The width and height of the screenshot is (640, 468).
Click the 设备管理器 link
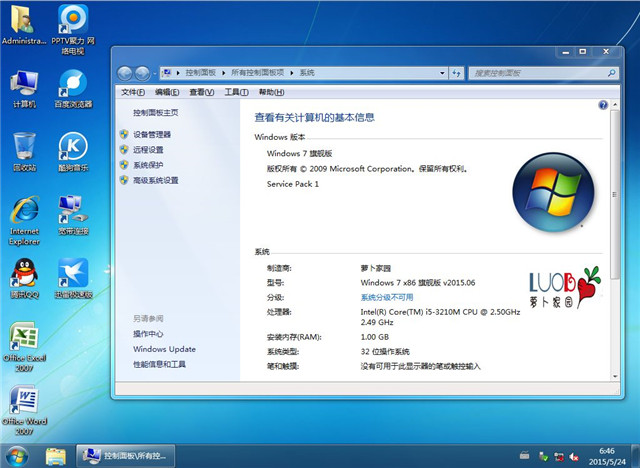tap(152, 134)
